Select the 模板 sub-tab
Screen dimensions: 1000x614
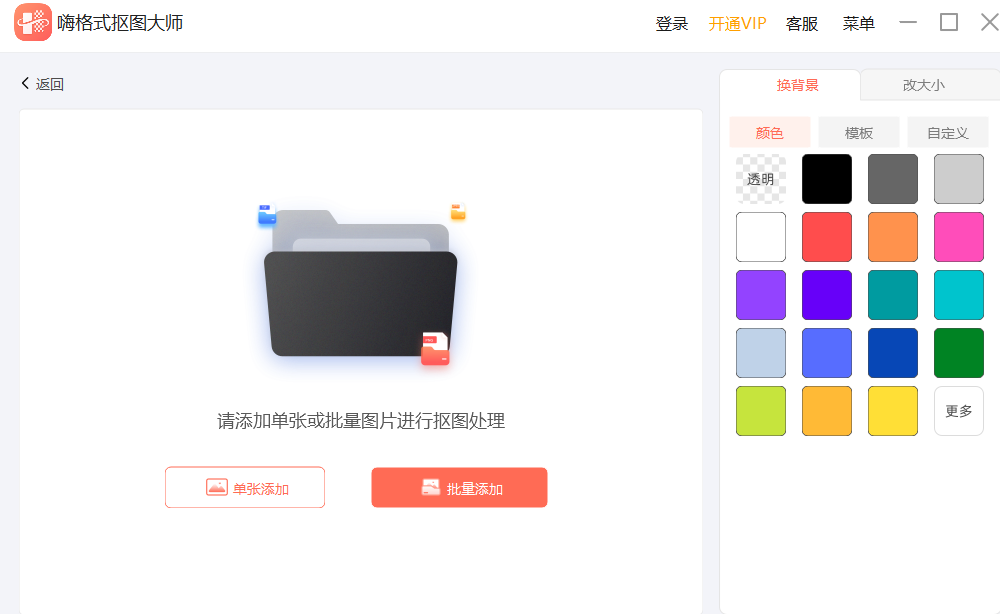858,133
